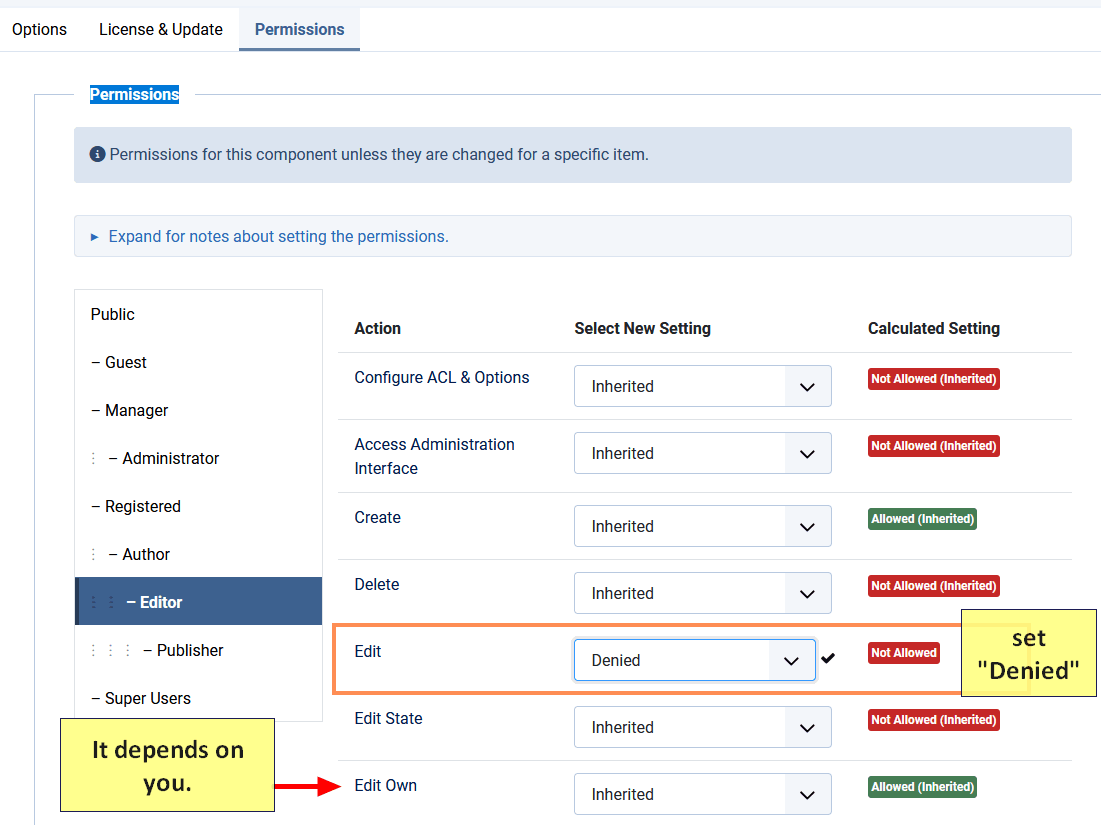This screenshot has width=1101, height=825.
Task: Select the Publisher user group
Action: click(190, 650)
